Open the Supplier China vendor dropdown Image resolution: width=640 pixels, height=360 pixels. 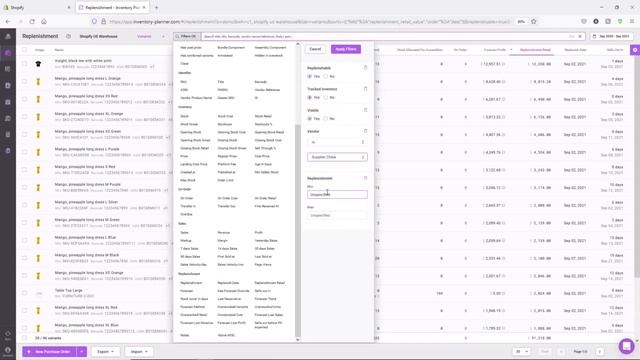pos(337,157)
